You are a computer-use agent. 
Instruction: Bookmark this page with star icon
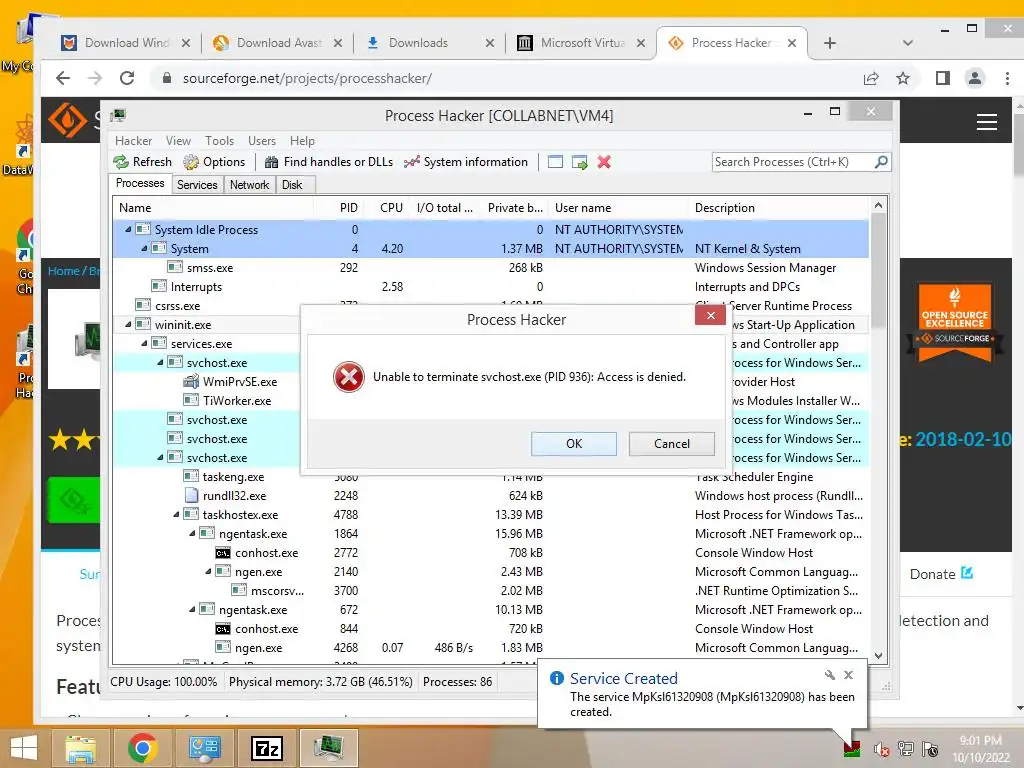[x=903, y=78]
